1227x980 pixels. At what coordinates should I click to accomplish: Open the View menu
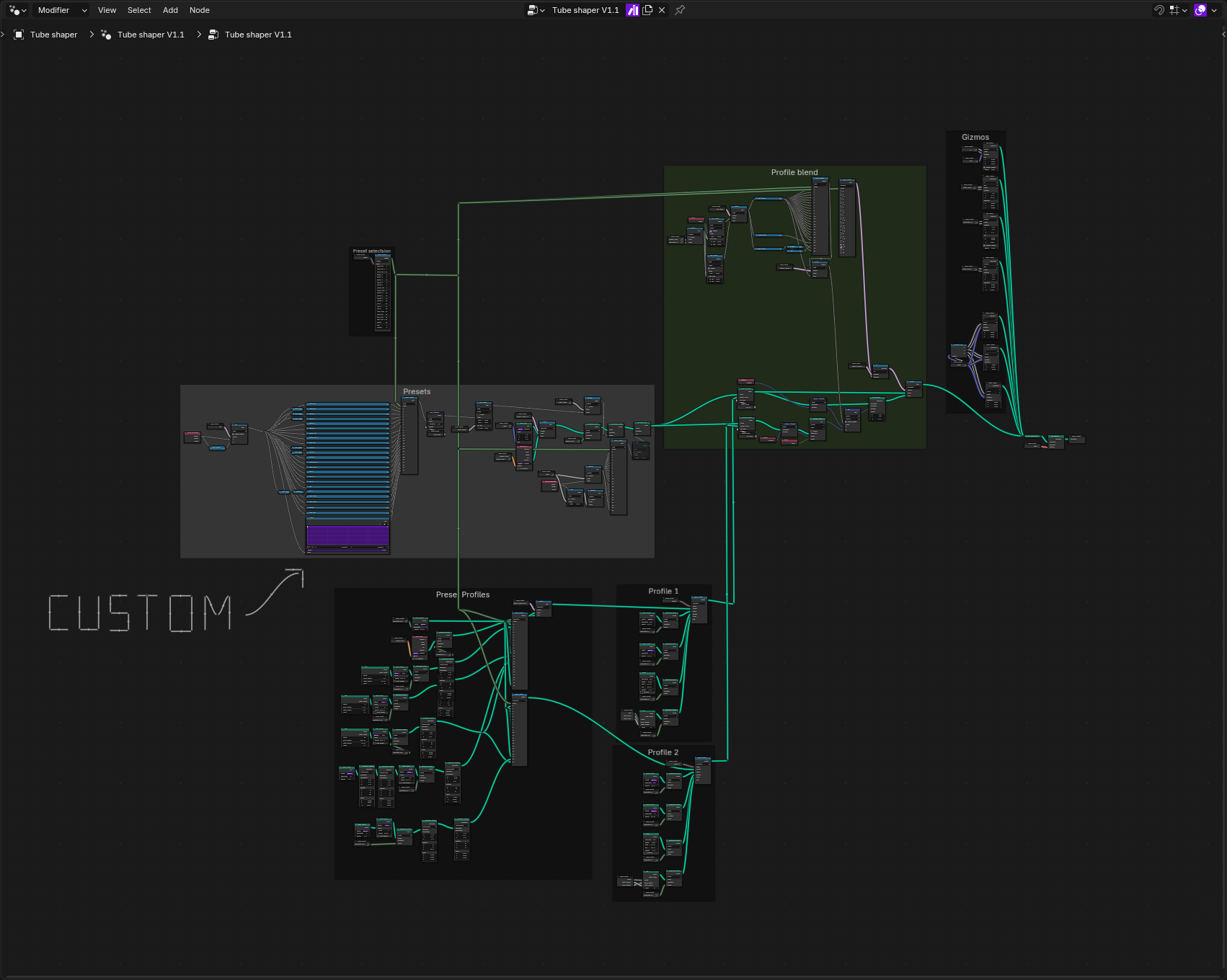[107, 10]
